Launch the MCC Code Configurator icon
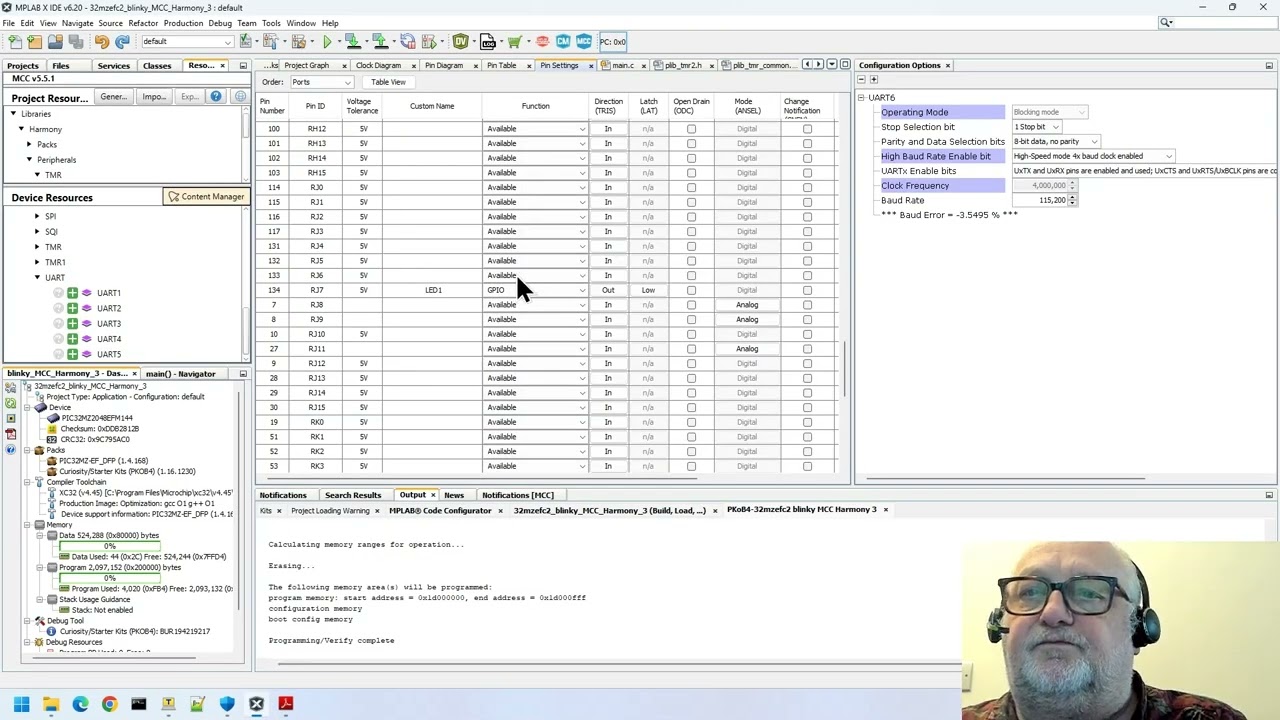This screenshot has width=1280, height=720. 584,42
